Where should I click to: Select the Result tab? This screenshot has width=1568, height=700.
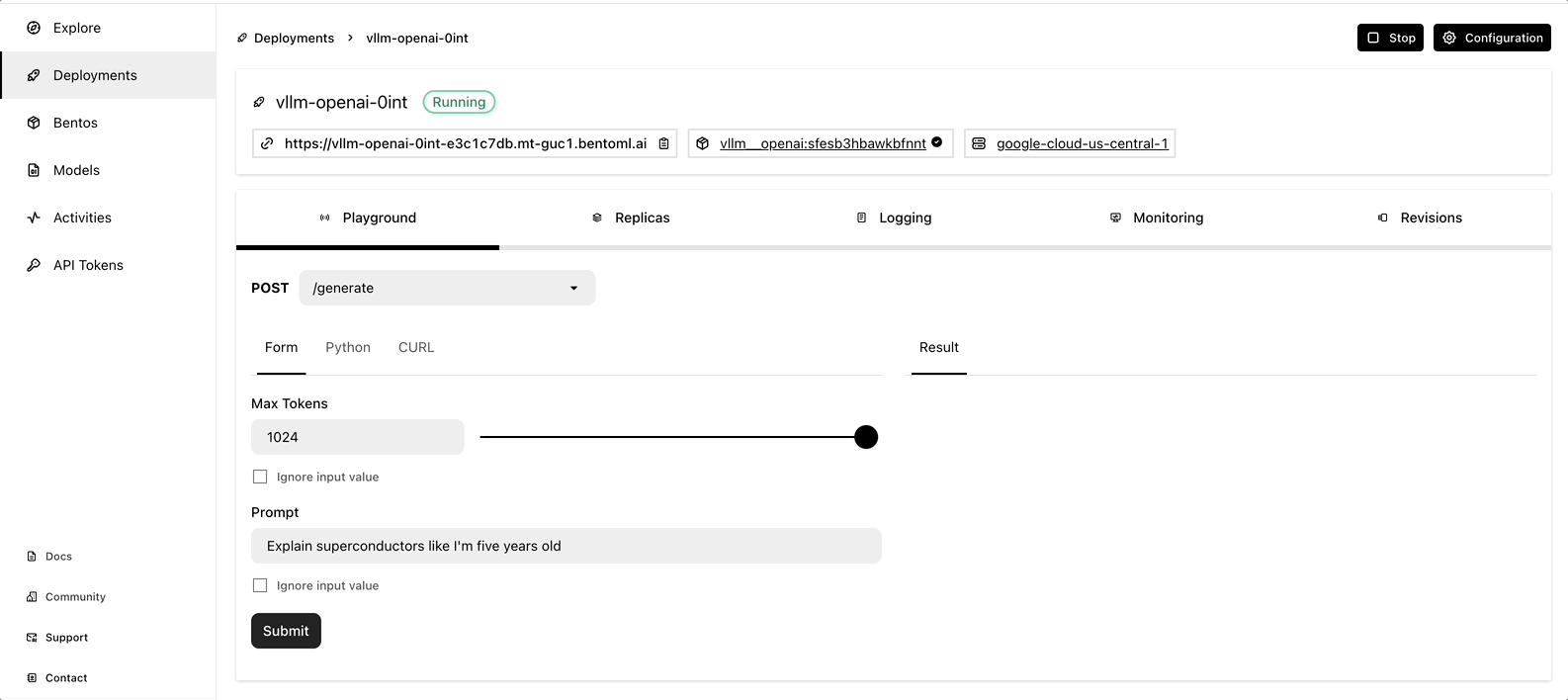click(x=939, y=348)
